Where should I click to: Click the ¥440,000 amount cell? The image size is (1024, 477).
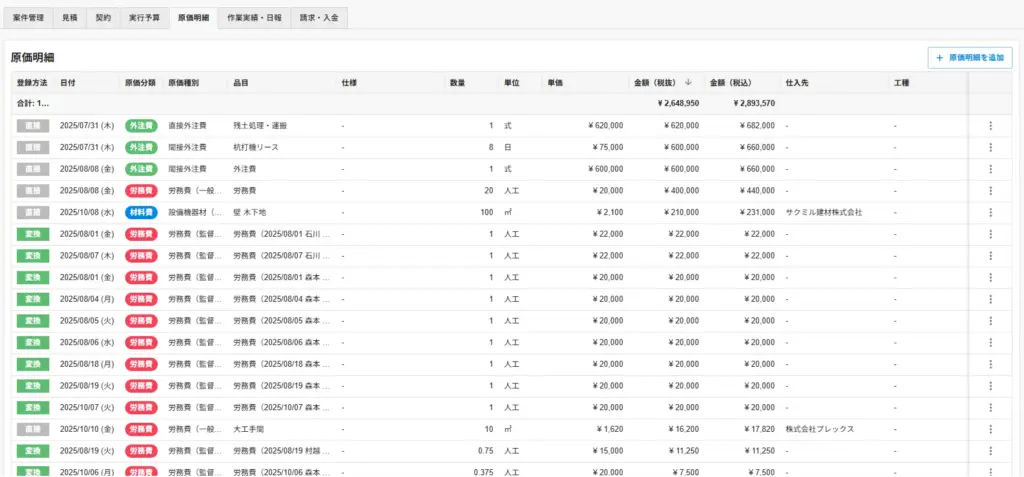click(x=758, y=191)
